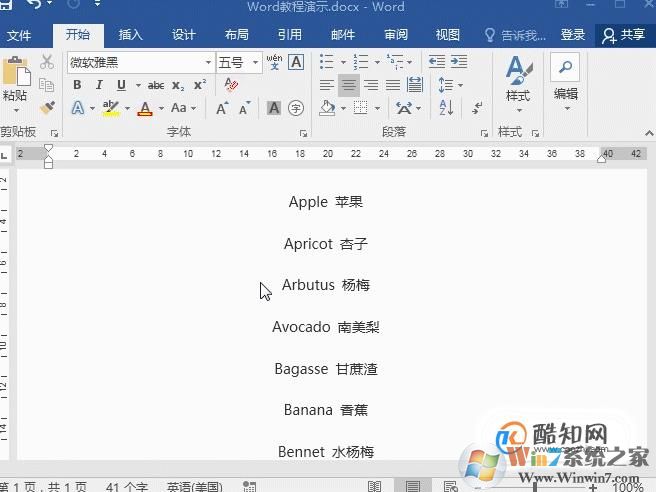Click the 告诉我 search box
The height and width of the screenshot is (492, 656).
point(515,35)
